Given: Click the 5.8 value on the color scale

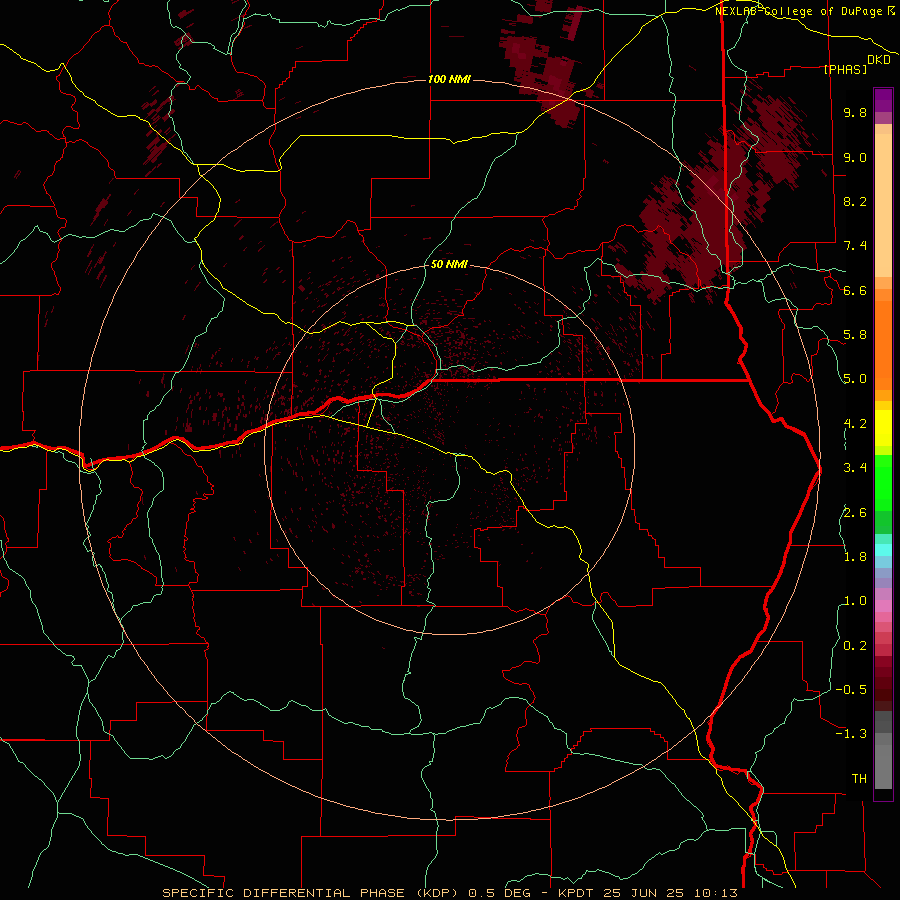Looking at the screenshot, I should (x=855, y=335).
